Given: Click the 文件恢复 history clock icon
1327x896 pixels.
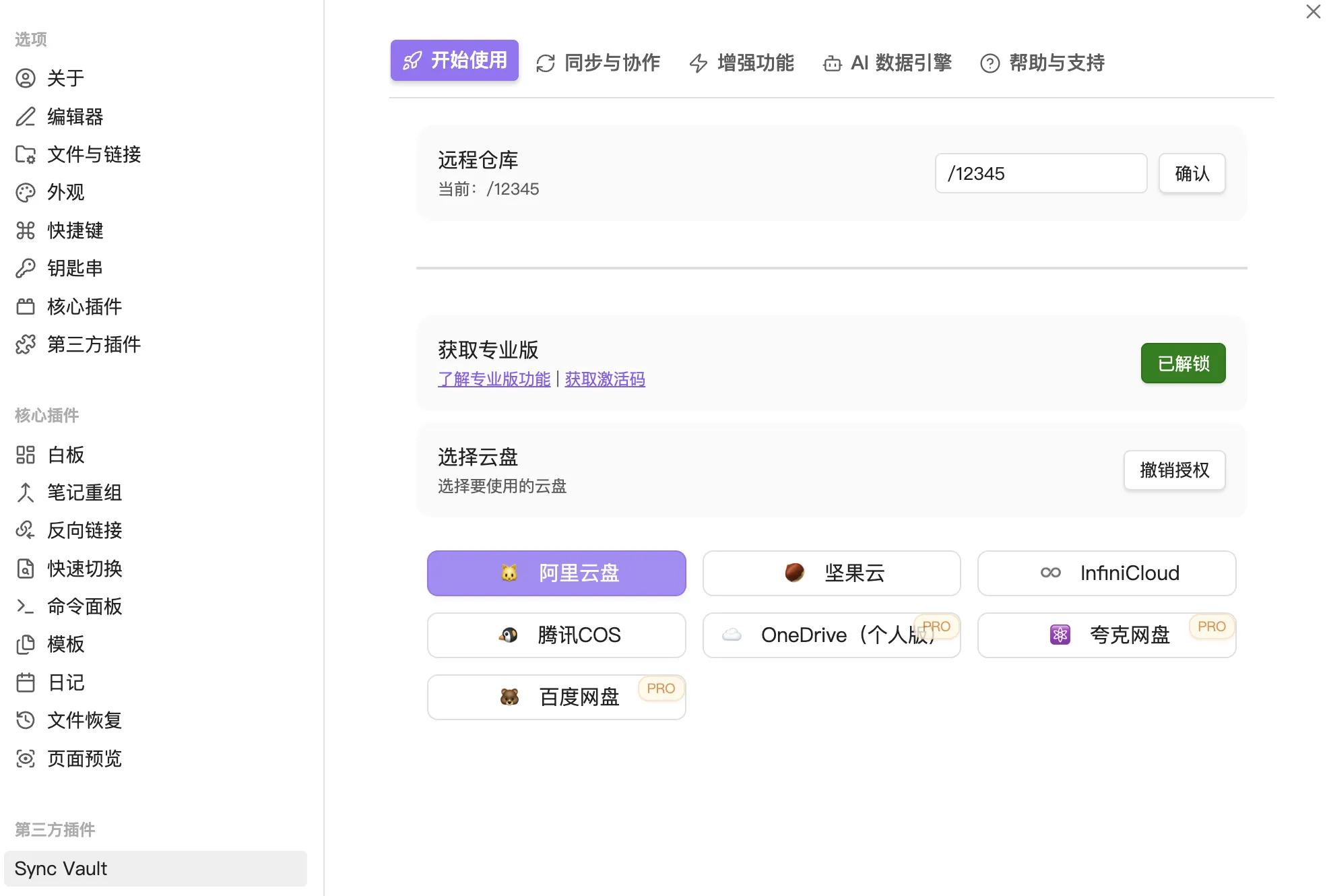Looking at the screenshot, I should (x=26, y=720).
